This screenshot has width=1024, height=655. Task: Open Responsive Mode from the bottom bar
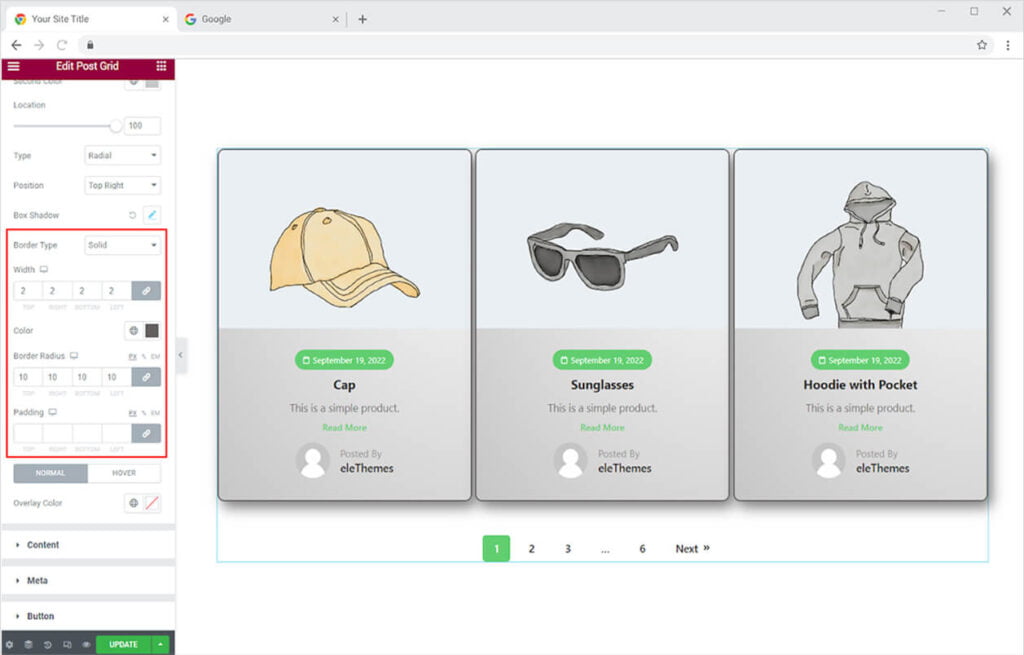[x=67, y=645]
